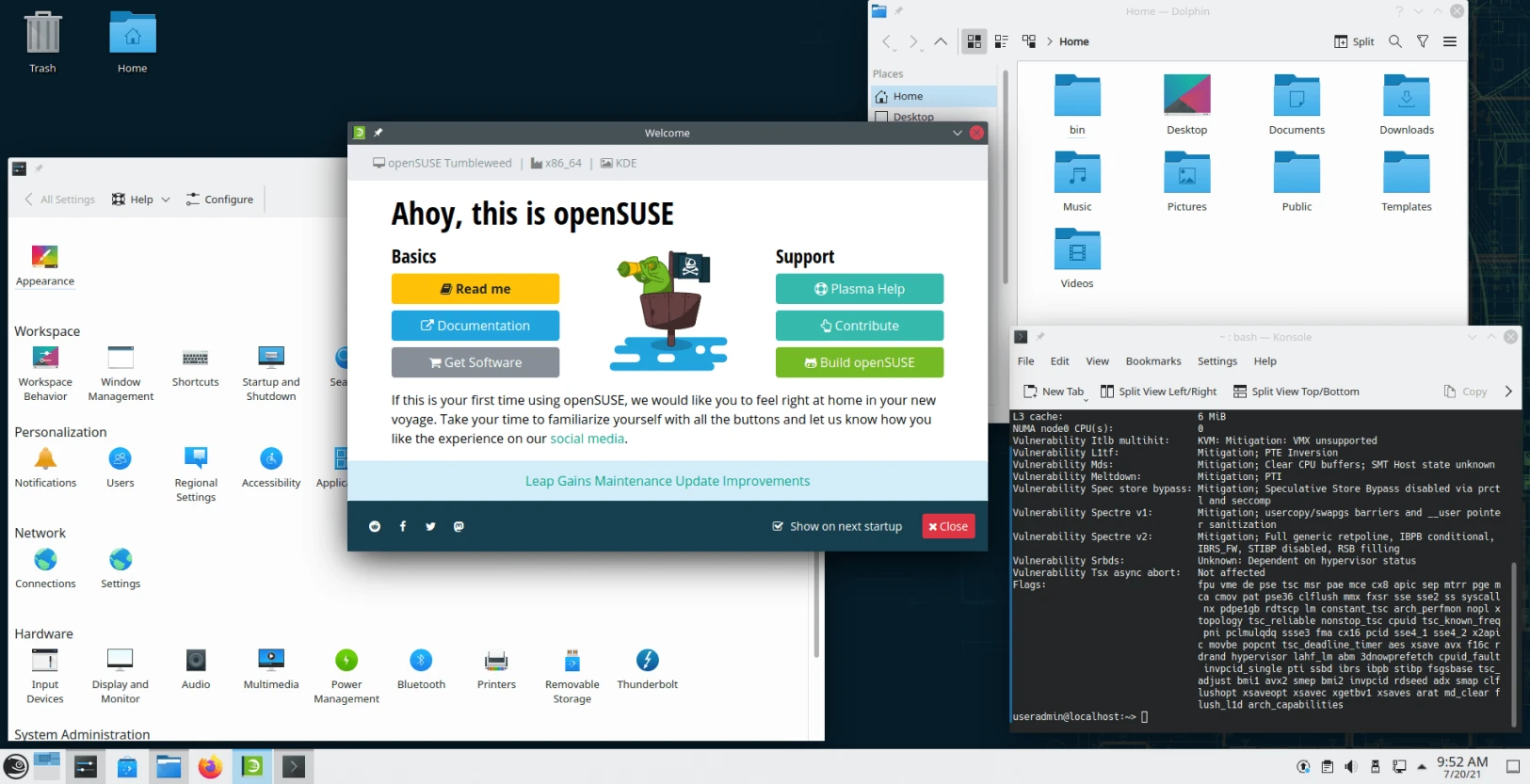Click the Konsole terminal vertical scrollbar
Screen dimensions: 1530x784
1514,640
